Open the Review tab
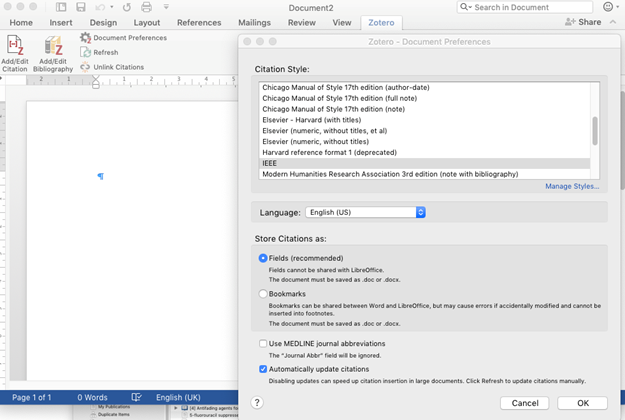Viewport: 625px width, 420px height. click(302, 23)
